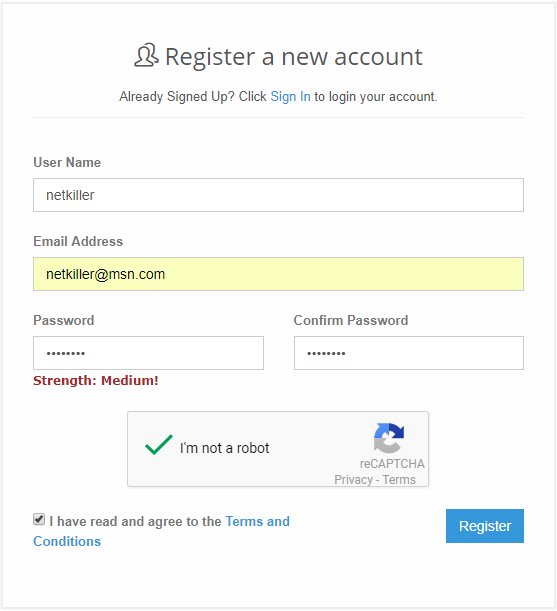Click the Confirm Password label
557x611 pixels.
pos(351,320)
